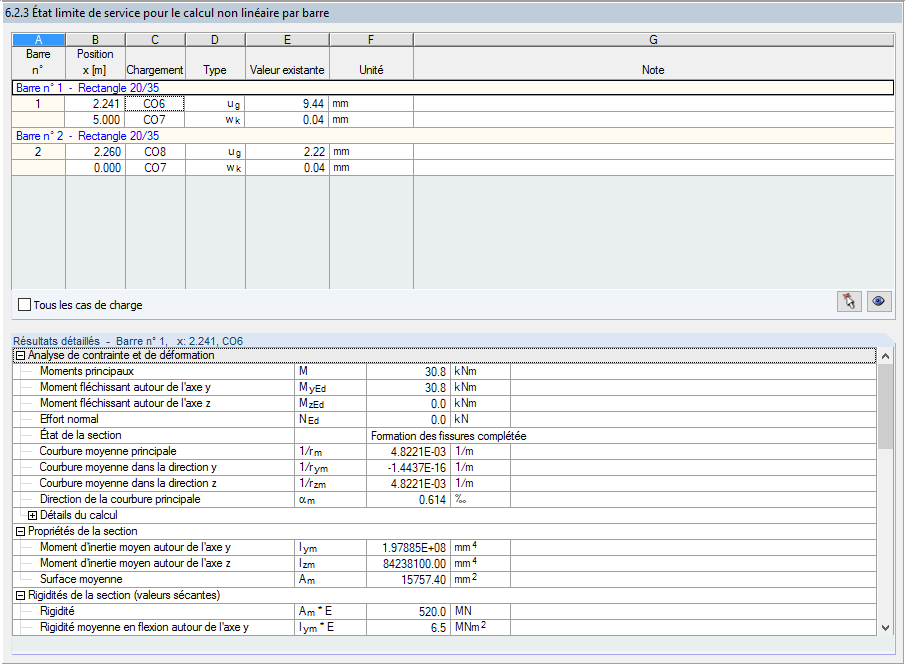The image size is (906, 666).
Task: Click existing value 2.22
Action: point(287,152)
